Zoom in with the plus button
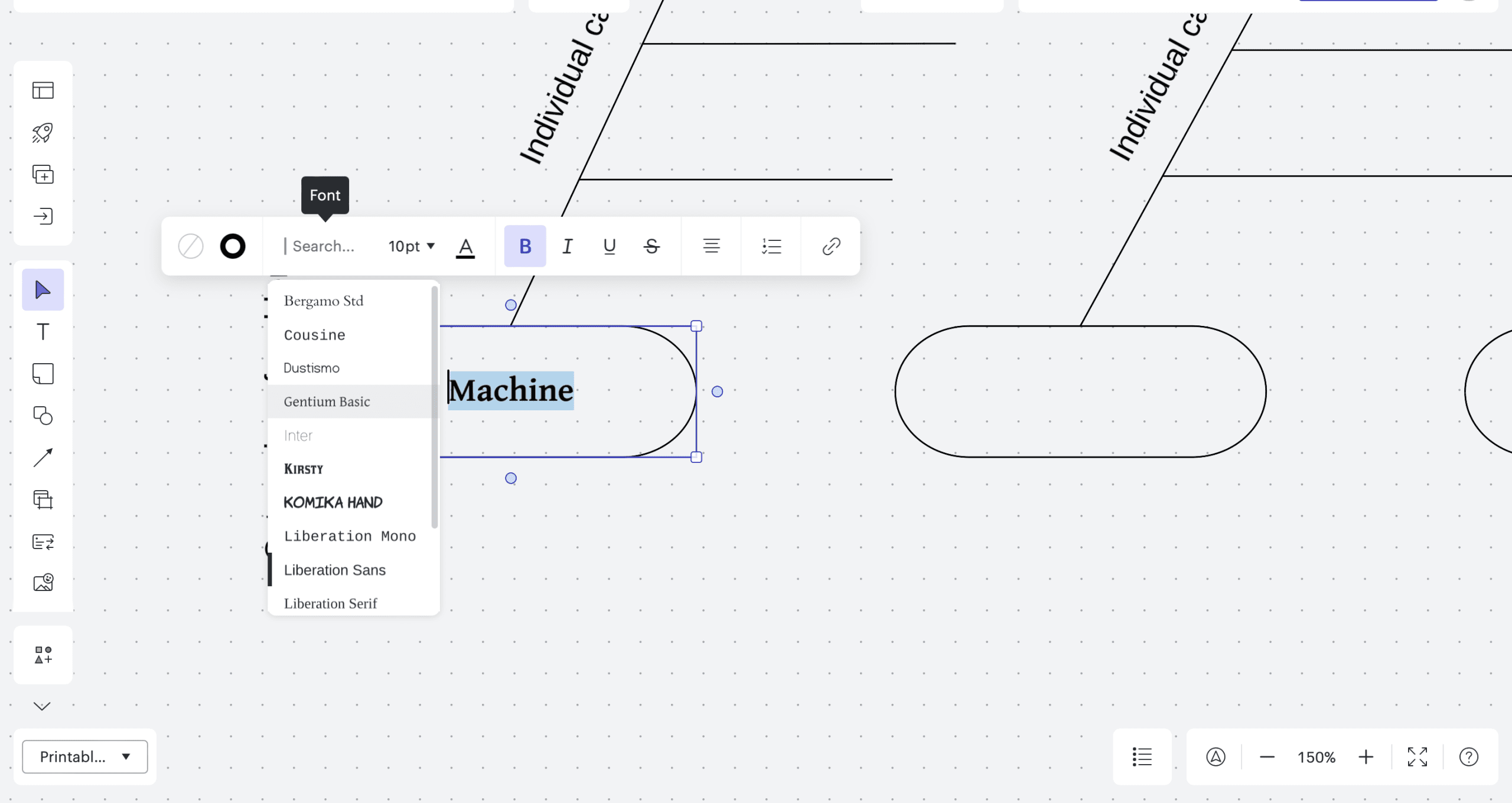Image resolution: width=1512 pixels, height=803 pixels. coord(1366,757)
